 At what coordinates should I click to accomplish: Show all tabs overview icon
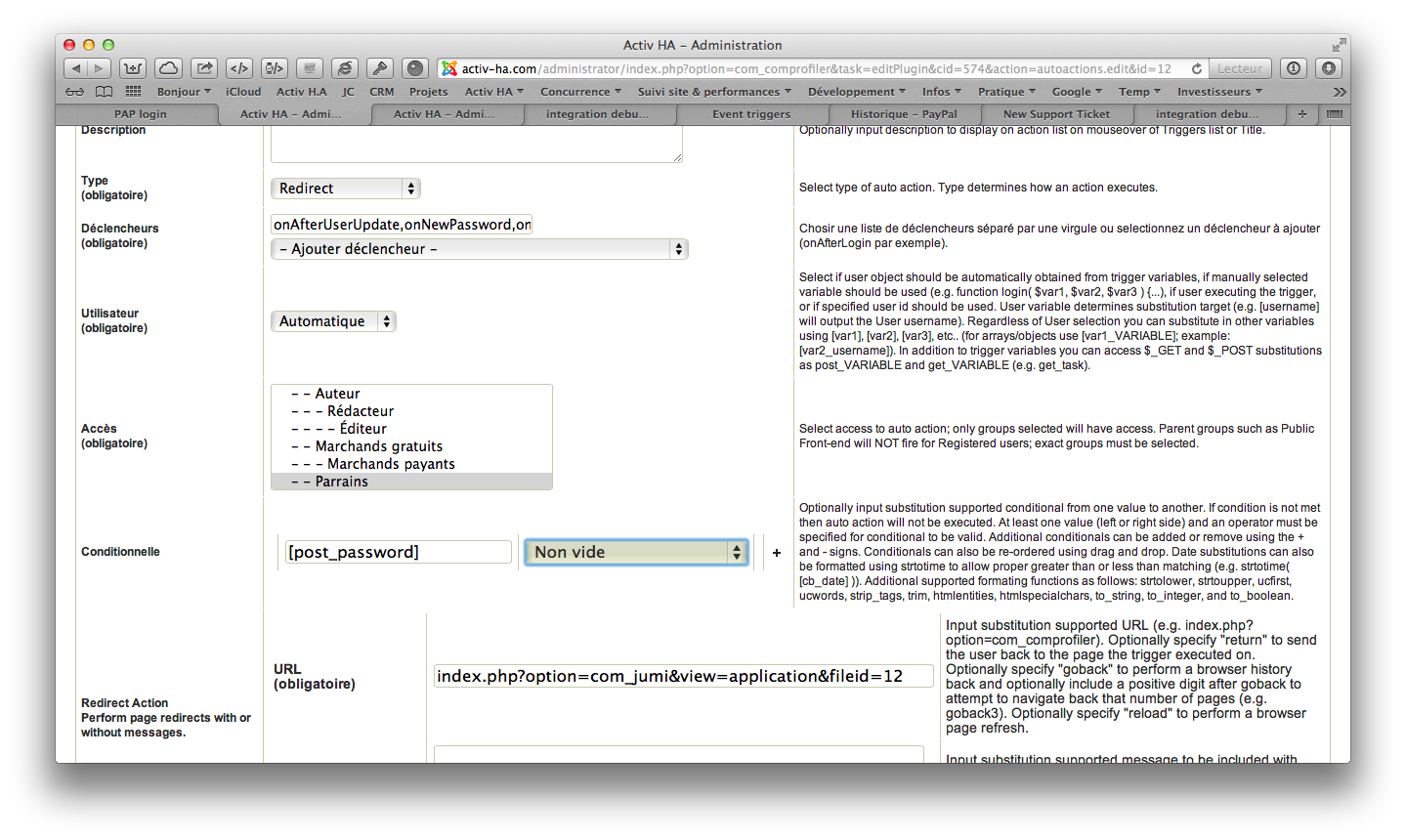pyautogui.click(x=1335, y=114)
